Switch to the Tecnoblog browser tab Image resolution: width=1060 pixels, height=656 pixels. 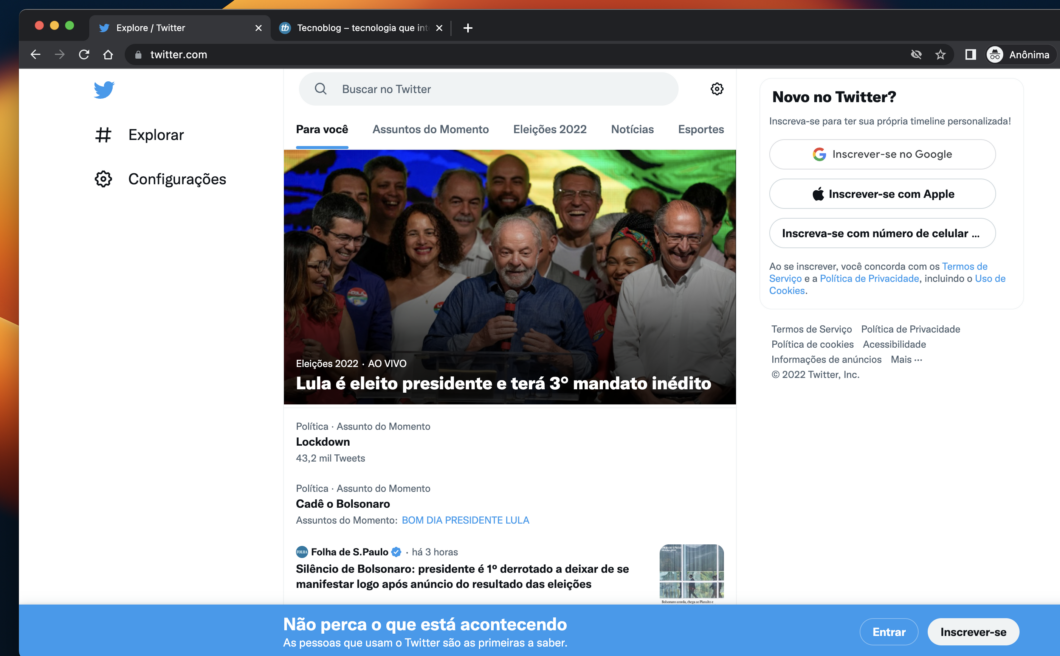[x=362, y=28]
